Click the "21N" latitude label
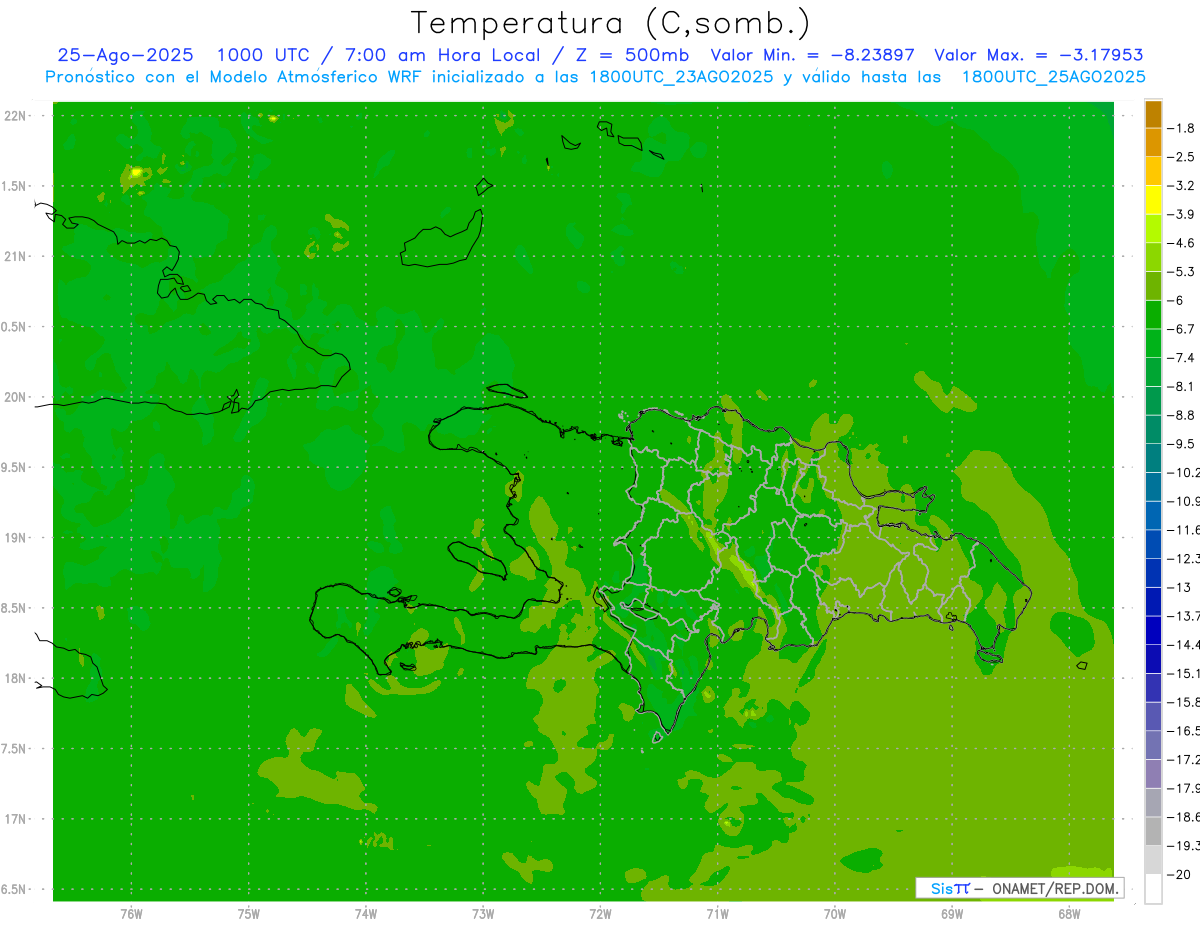 (x=15, y=257)
